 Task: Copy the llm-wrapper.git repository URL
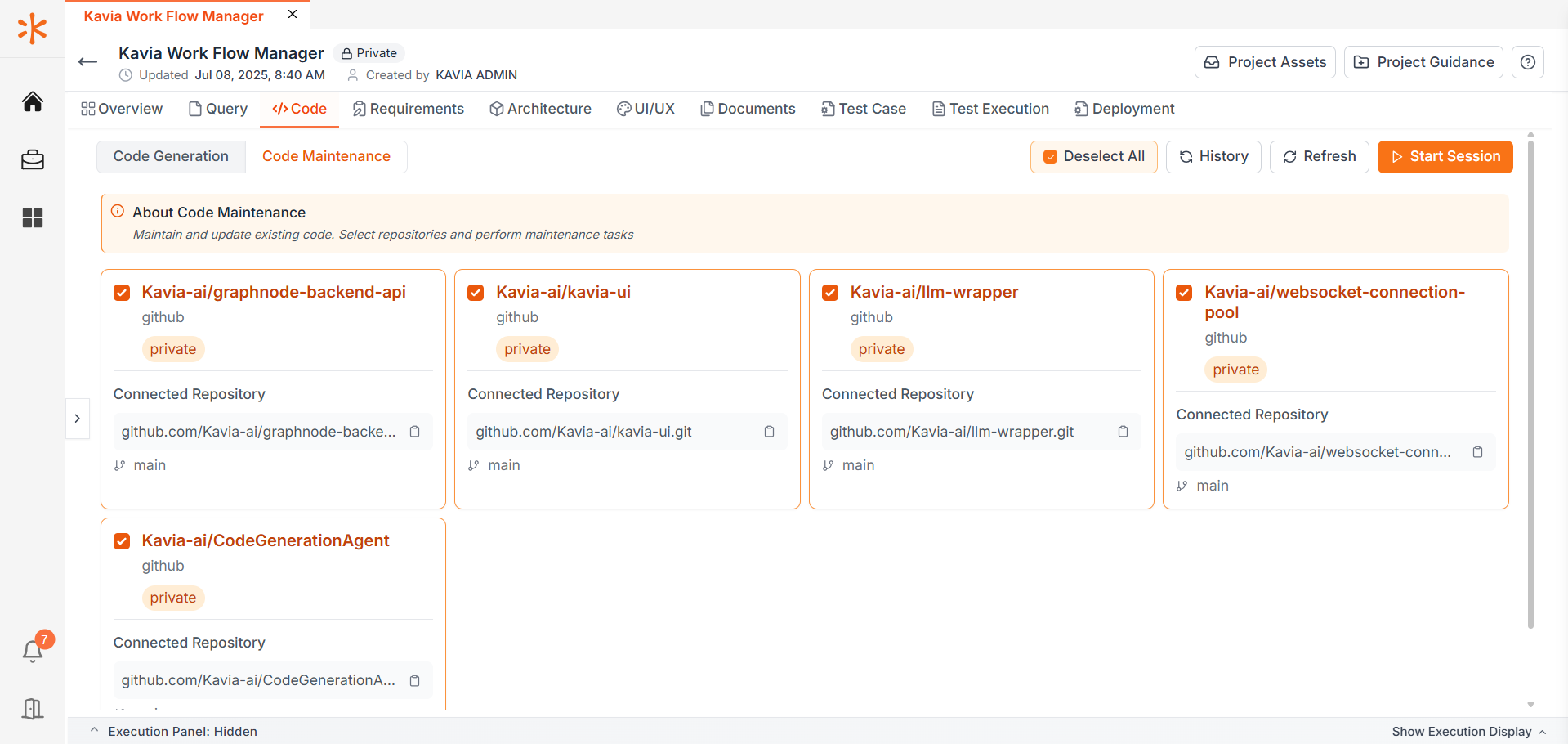pyautogui.click(x=1123, y=432)
